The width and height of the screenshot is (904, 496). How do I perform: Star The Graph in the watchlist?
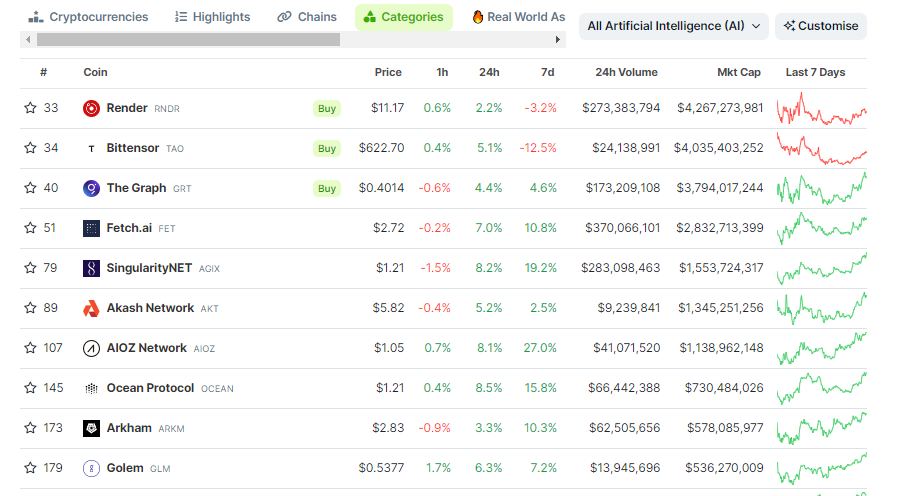point(31,187)
